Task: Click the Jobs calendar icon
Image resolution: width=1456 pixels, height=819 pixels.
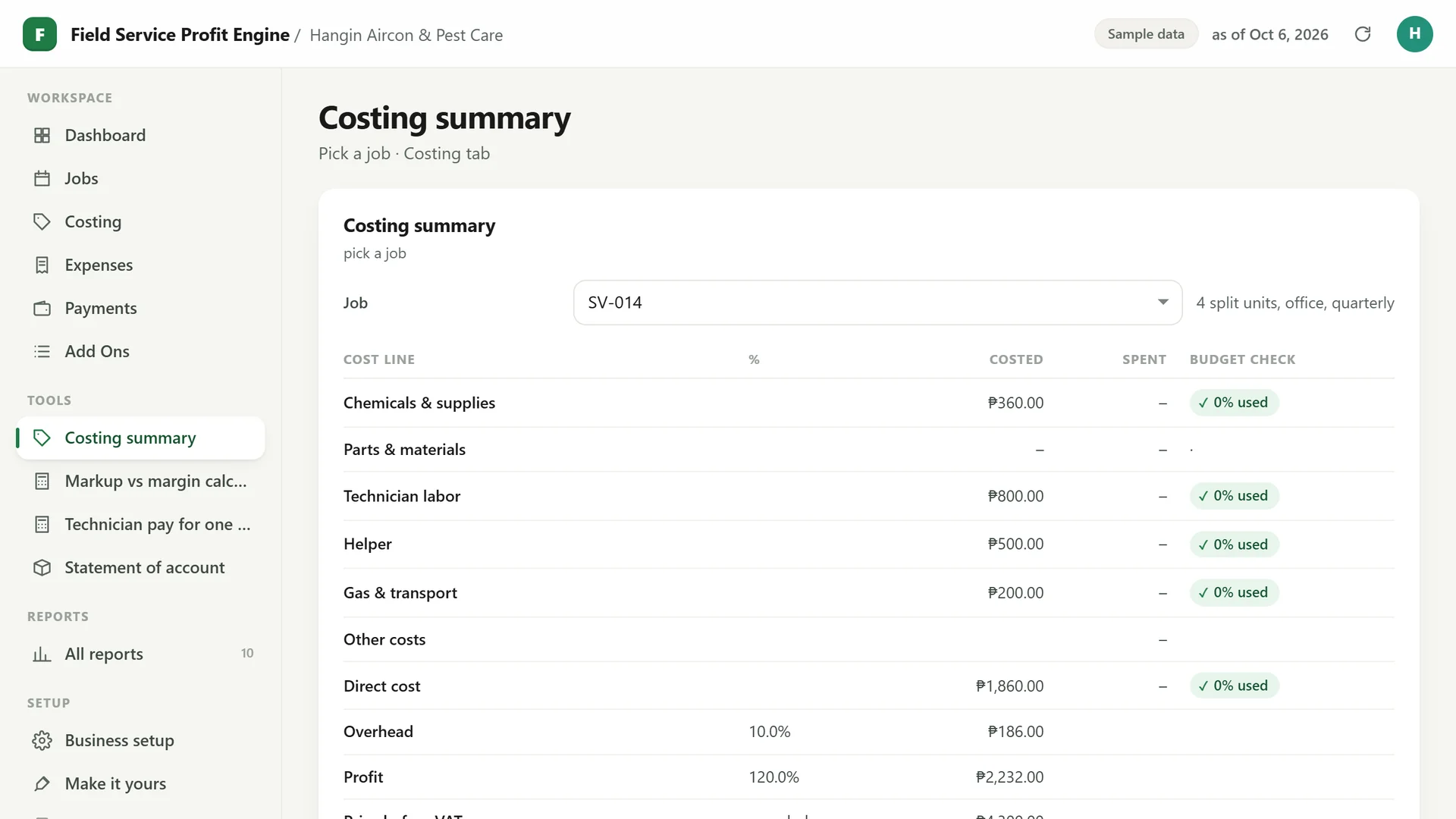Action: 42,178
